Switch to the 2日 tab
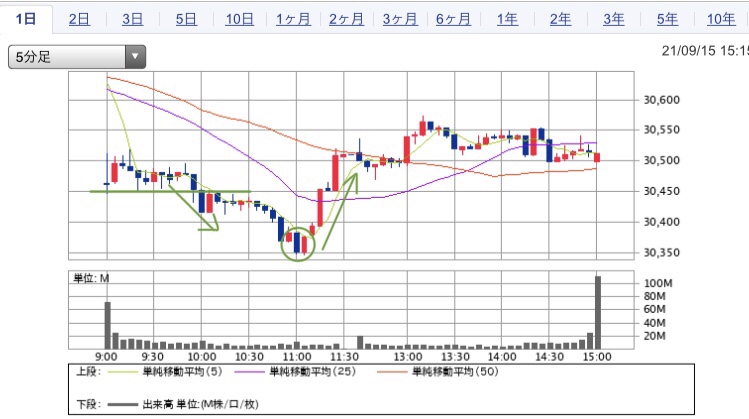Viewport: 749px width, 419px height. [x=79, y=19]
